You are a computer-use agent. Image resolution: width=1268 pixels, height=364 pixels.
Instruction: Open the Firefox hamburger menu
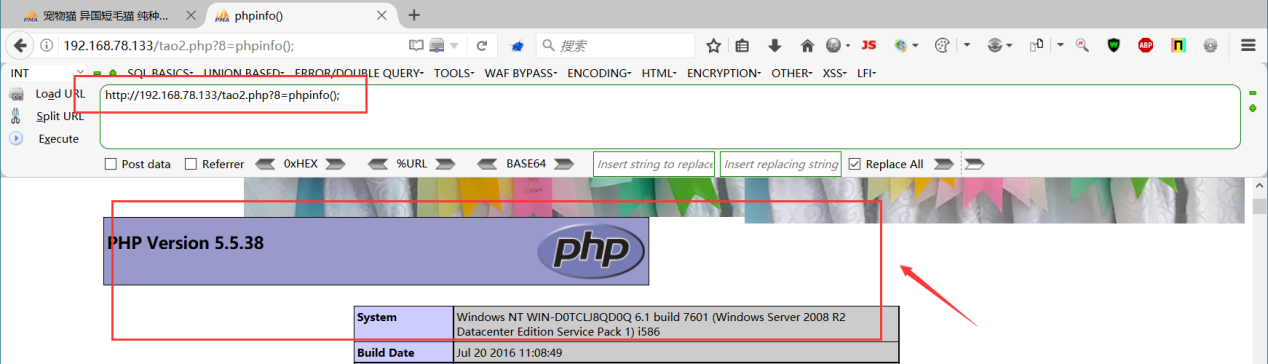point(1248,46)
